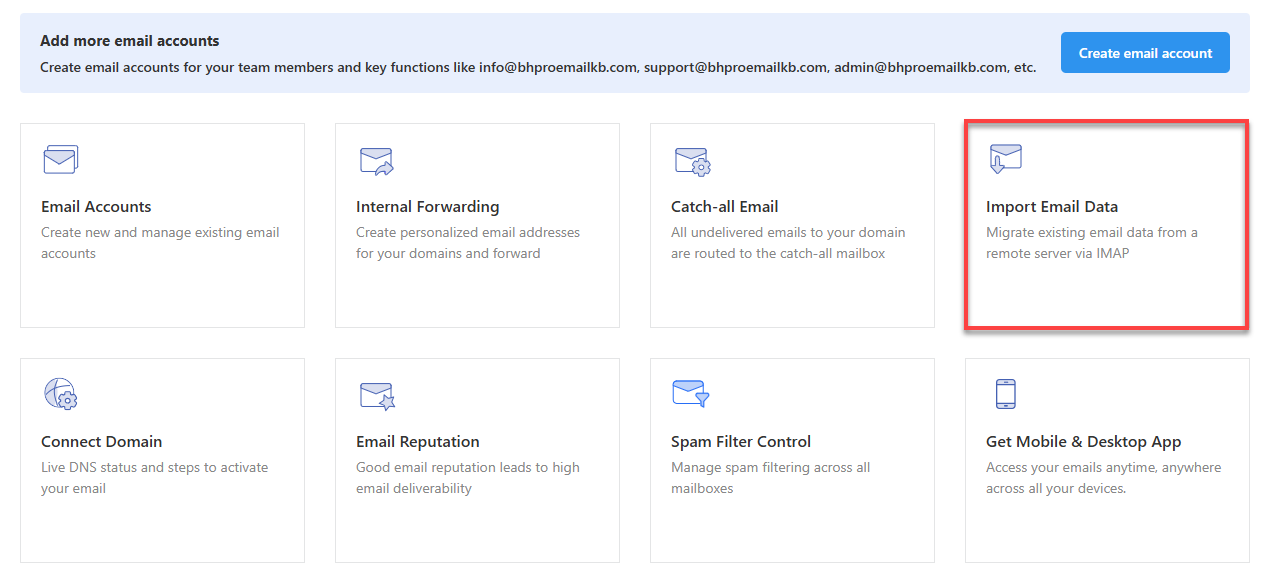The height and width of the screenshot is (581, 1263).
Task: Click 'Live DNS status and steps' description
Action: (x=155, y=478)
